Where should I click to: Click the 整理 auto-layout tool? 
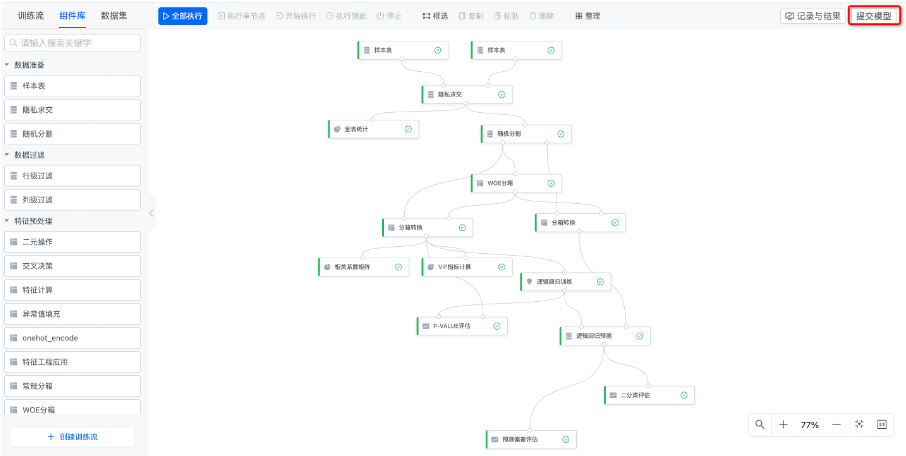(588, 16)
